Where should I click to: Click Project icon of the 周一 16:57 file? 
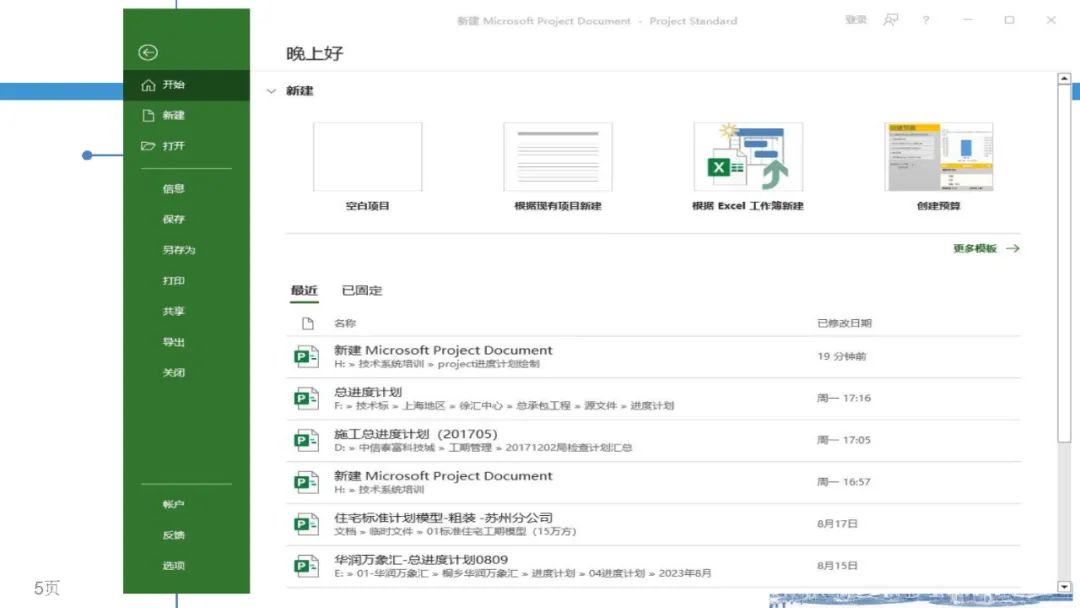pos(306,483)
